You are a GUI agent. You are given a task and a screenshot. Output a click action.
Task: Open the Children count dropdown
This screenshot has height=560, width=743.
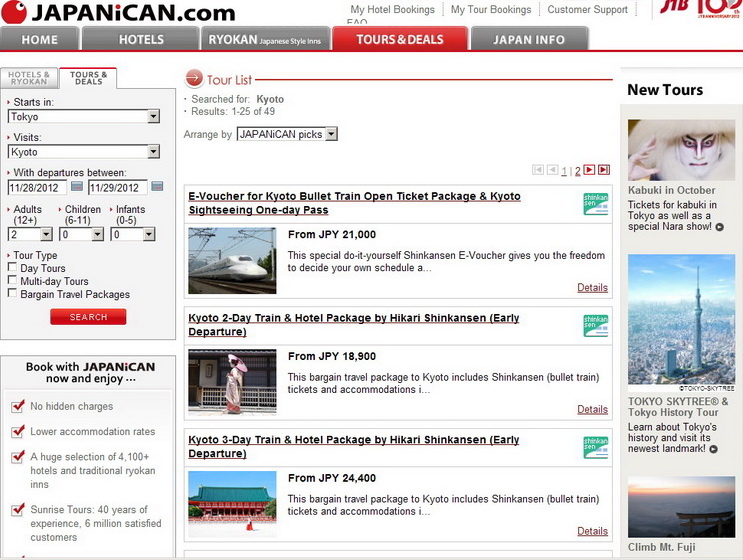(82, 234)
